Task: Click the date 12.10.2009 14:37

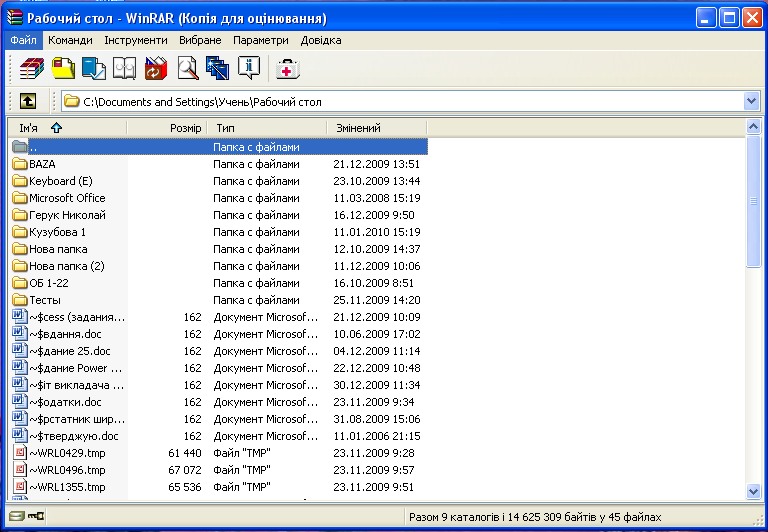Action: tap(377, 249)
